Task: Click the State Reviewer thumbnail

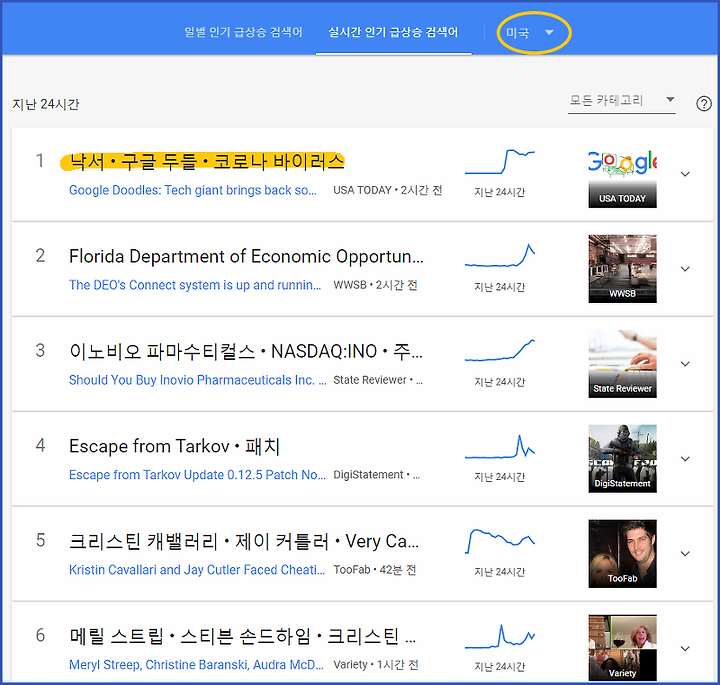Action: 622,364
